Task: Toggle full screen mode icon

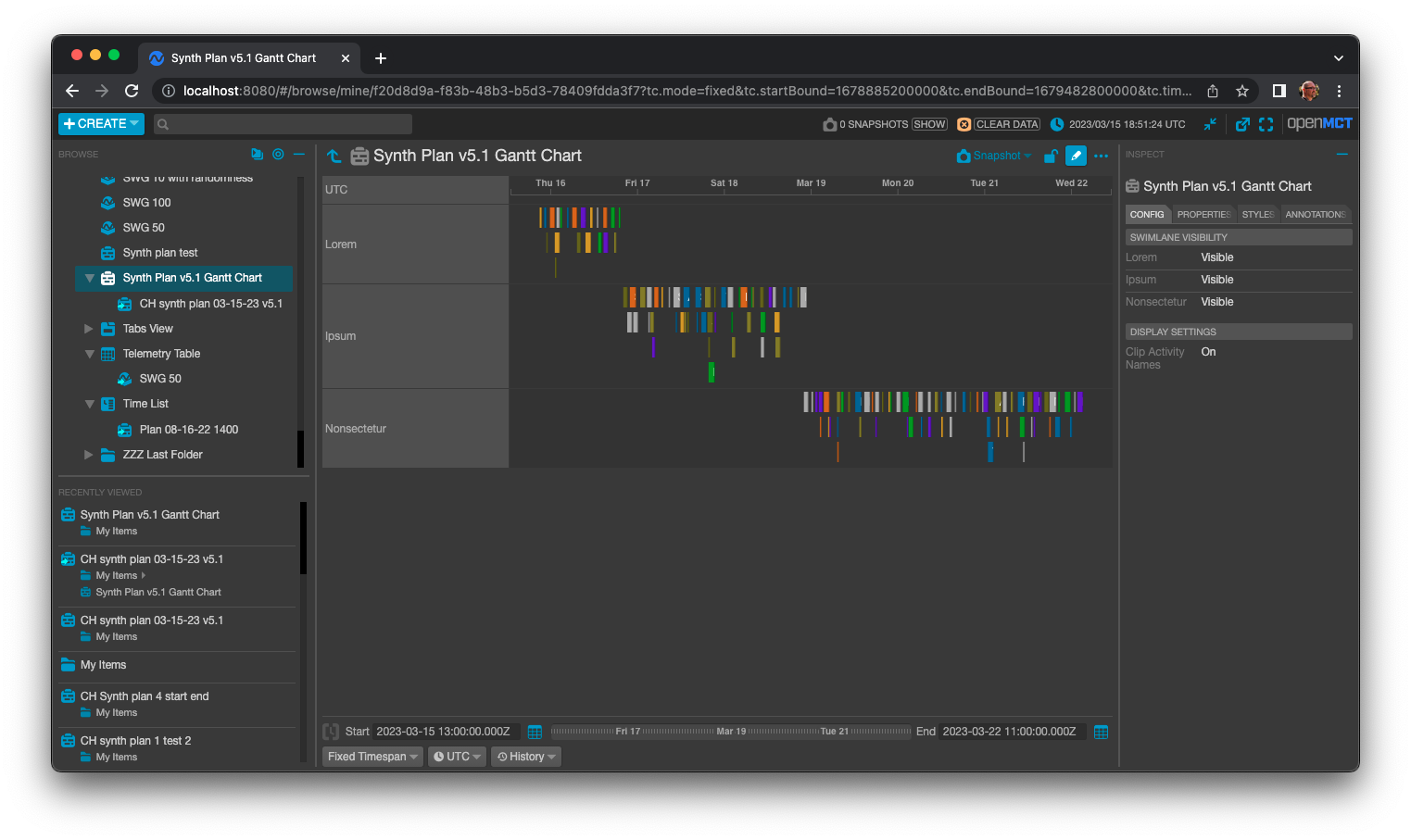Action: click(1266, 124)
